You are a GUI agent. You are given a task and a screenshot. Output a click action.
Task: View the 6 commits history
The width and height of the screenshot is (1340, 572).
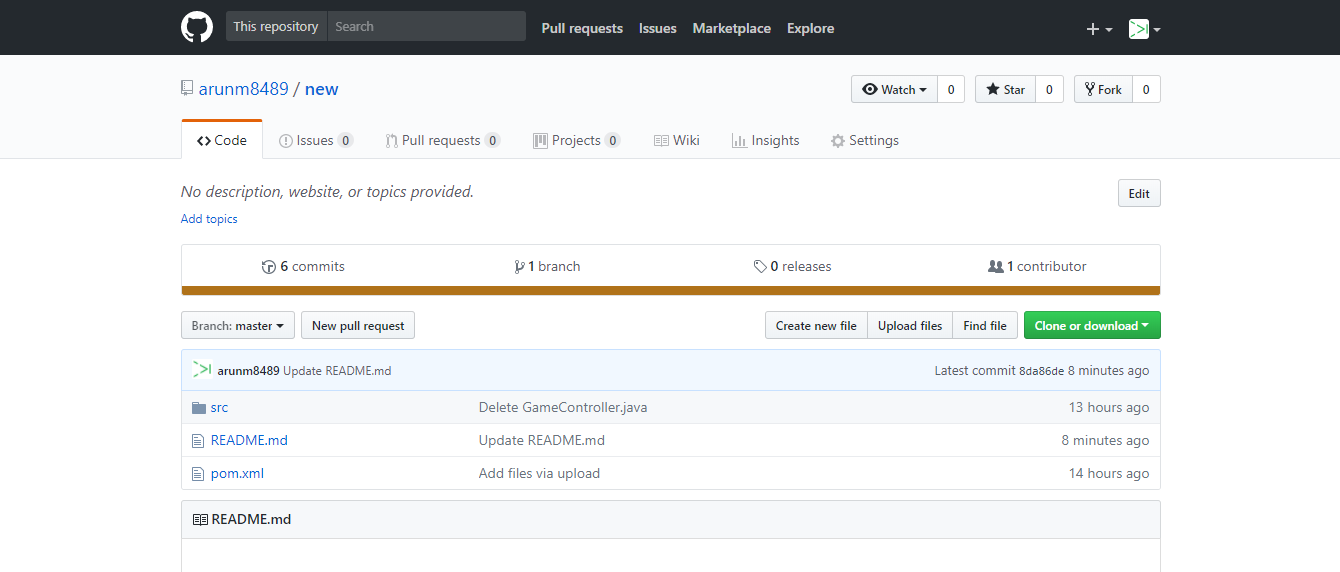pos(303,266)
